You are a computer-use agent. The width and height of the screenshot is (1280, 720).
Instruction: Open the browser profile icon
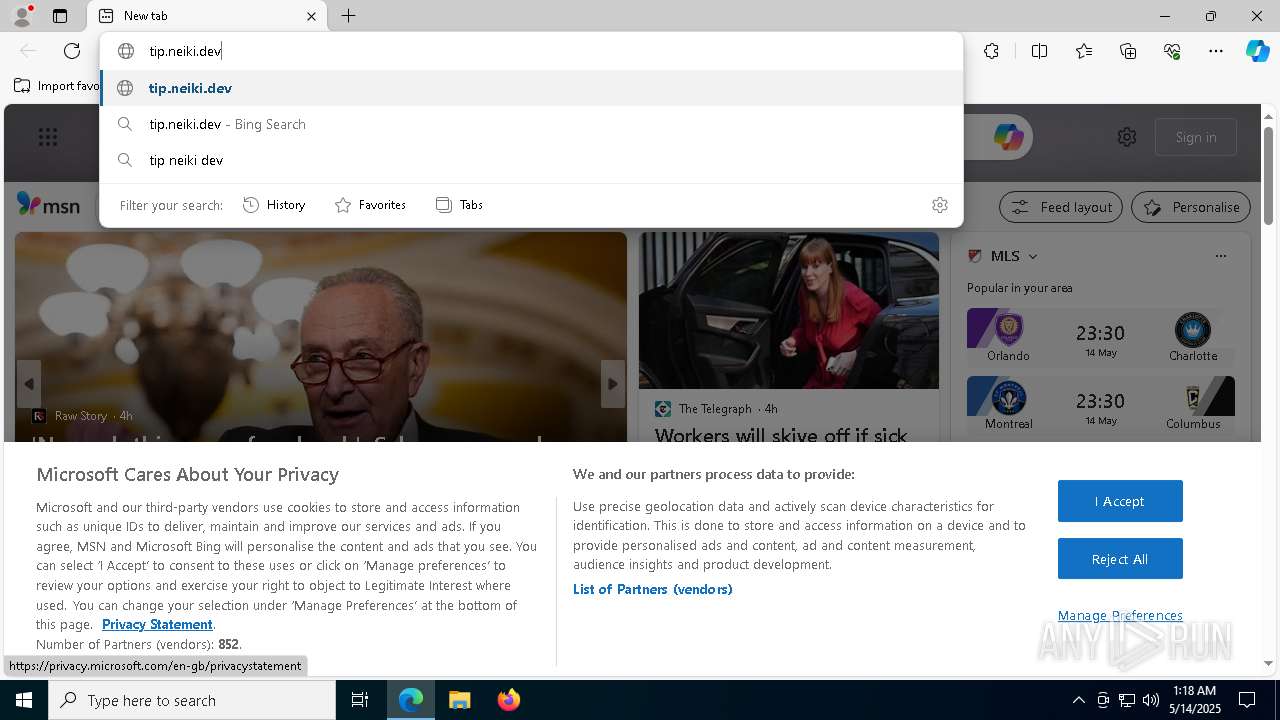22,16
